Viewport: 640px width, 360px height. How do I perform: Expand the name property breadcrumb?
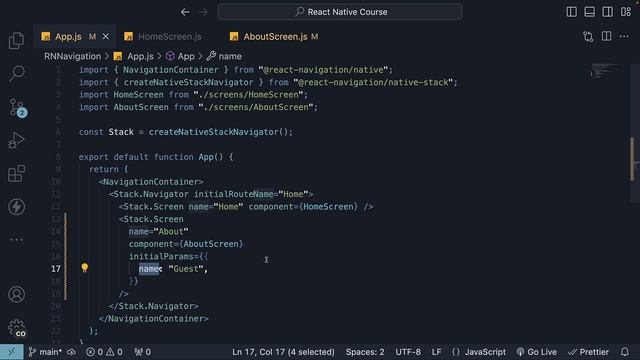coord(224,56)
